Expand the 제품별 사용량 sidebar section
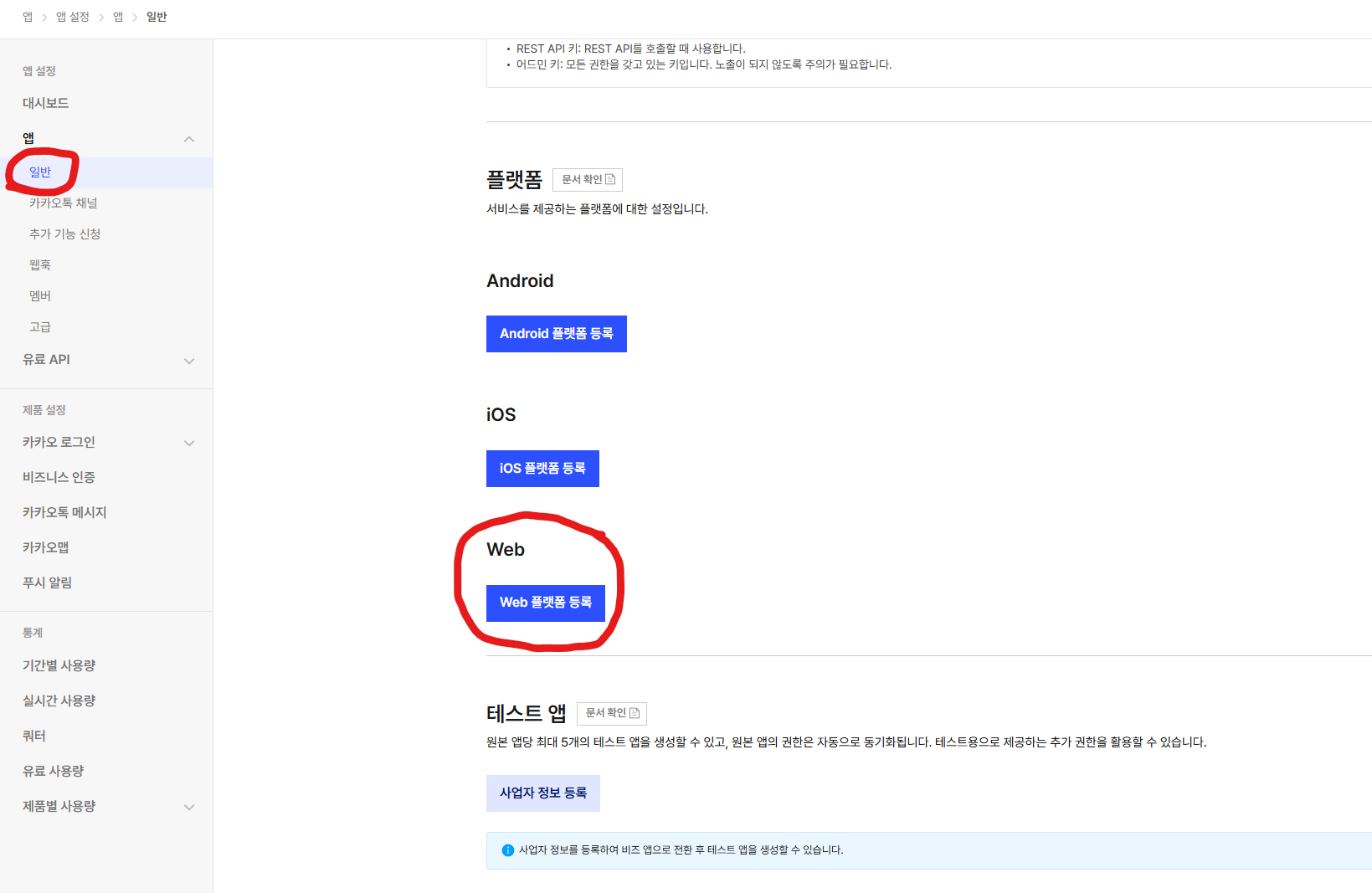 189,807
